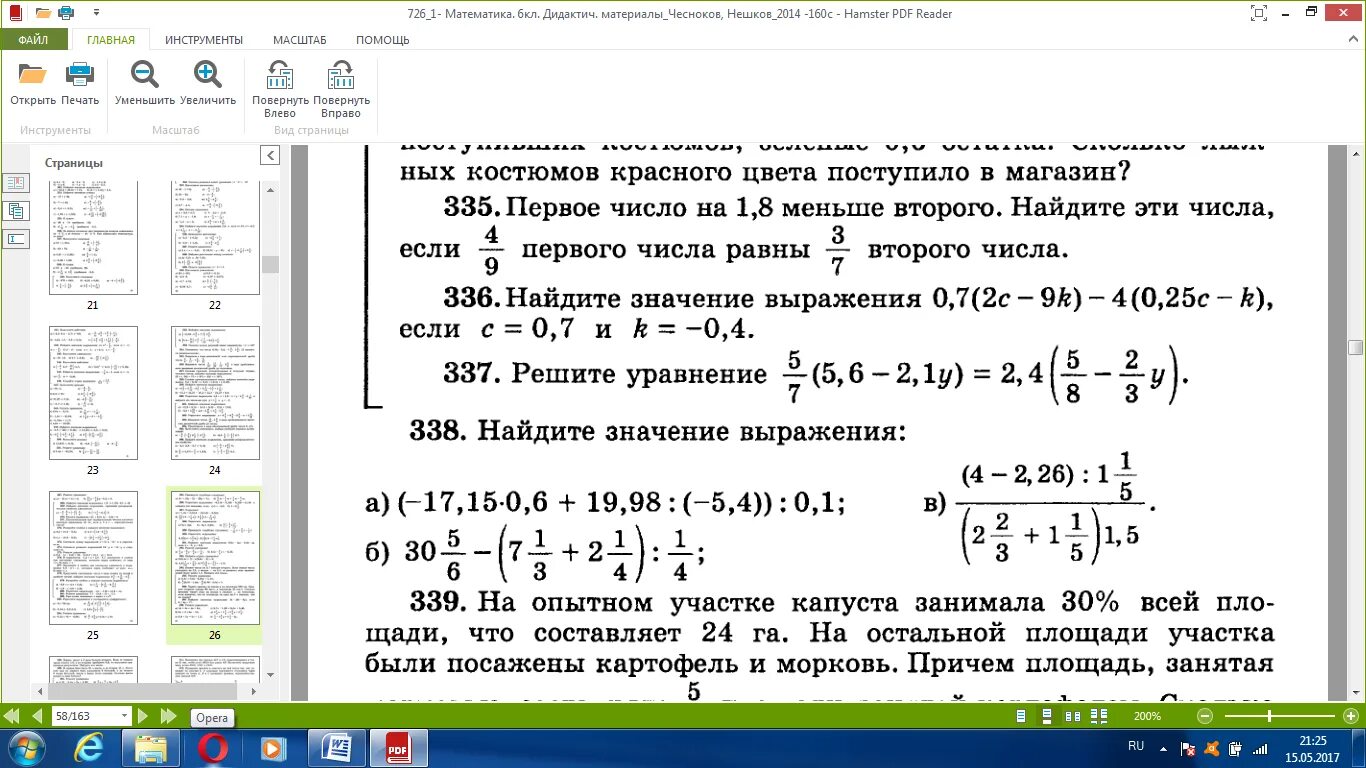
Task: Switch to the МАСШТАБ tab
Action: pyautogui.click(x=300, y=40)
